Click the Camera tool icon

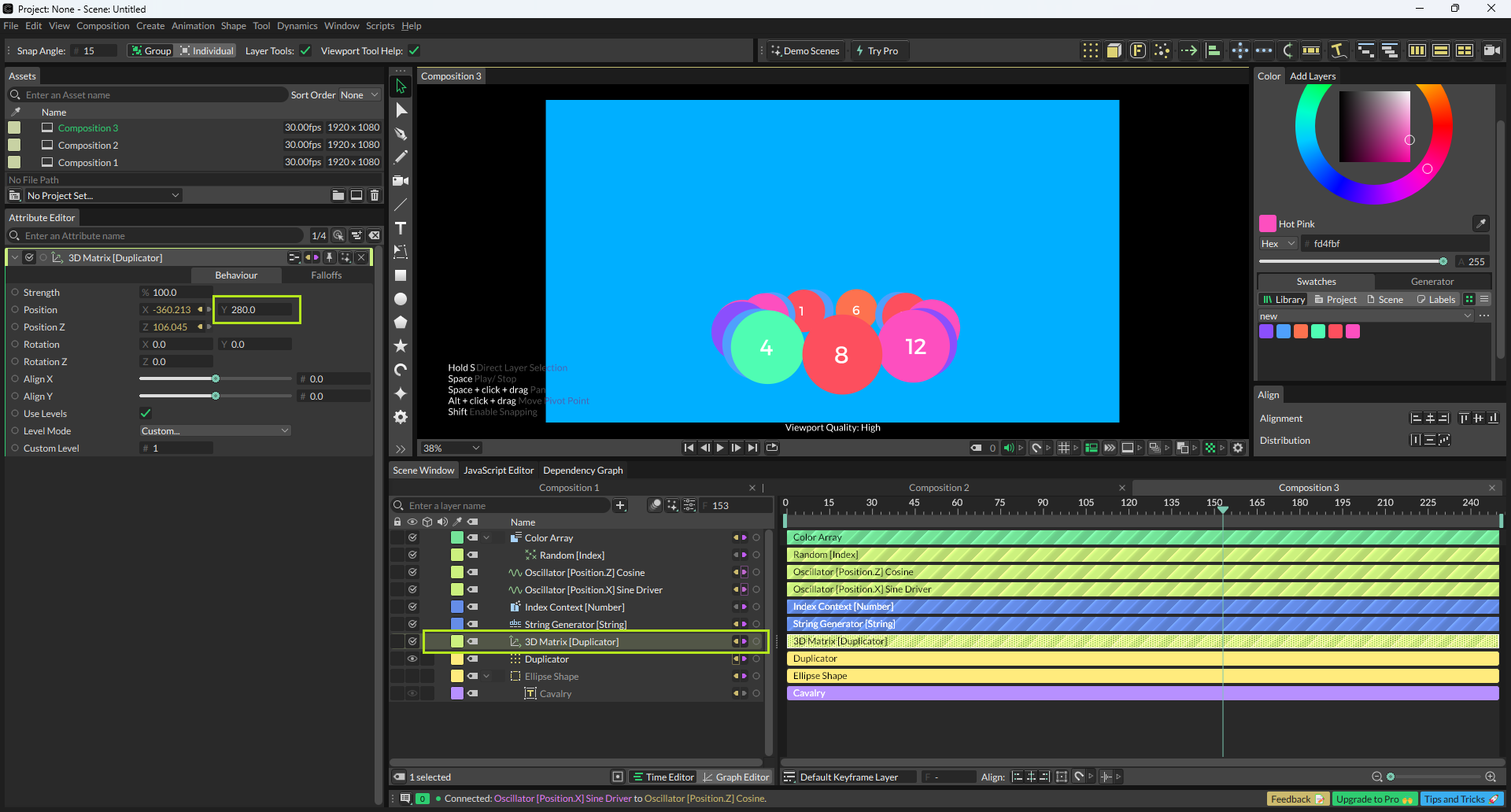[401, 181]
